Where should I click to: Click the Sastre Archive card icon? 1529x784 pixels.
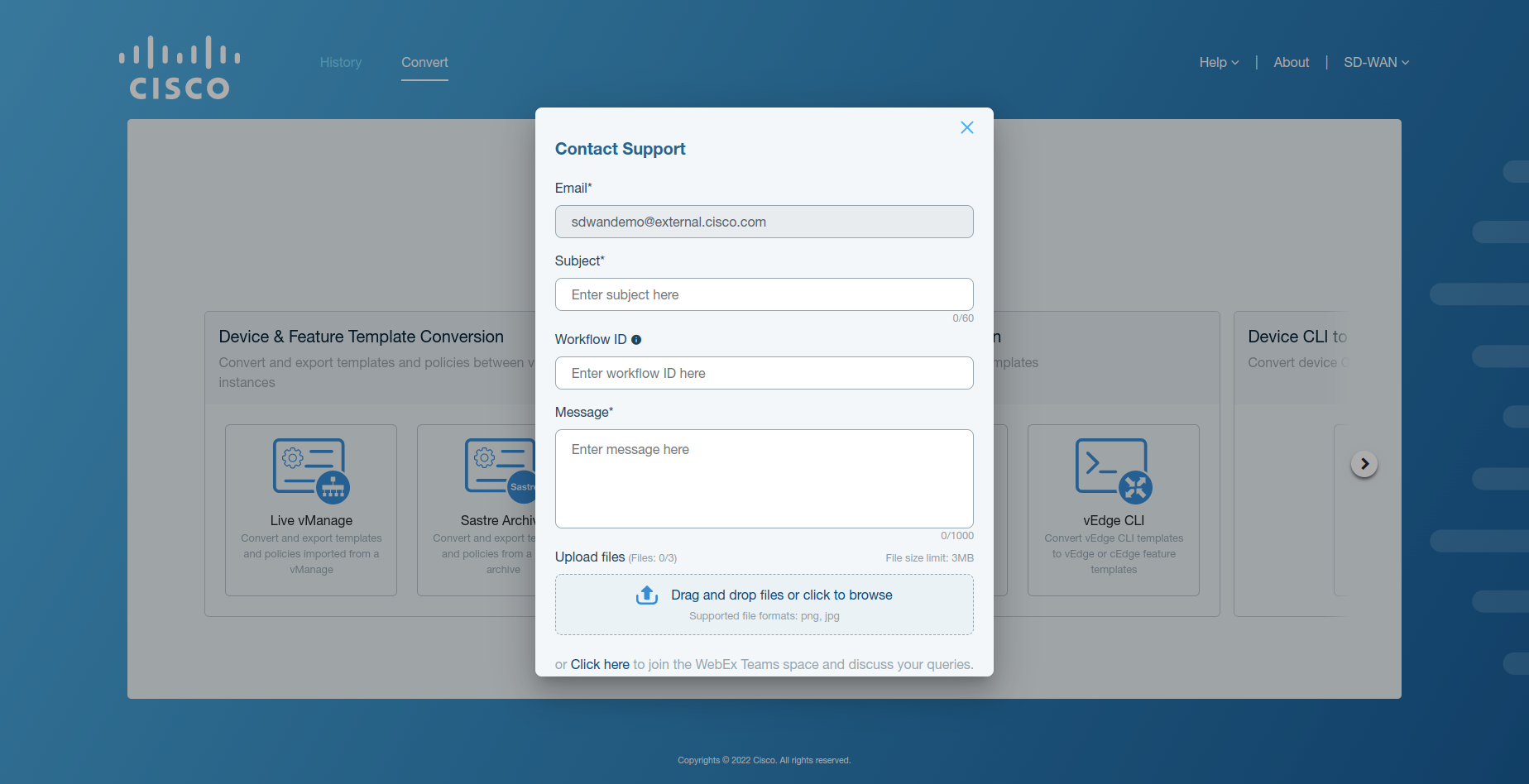(501, 471)
